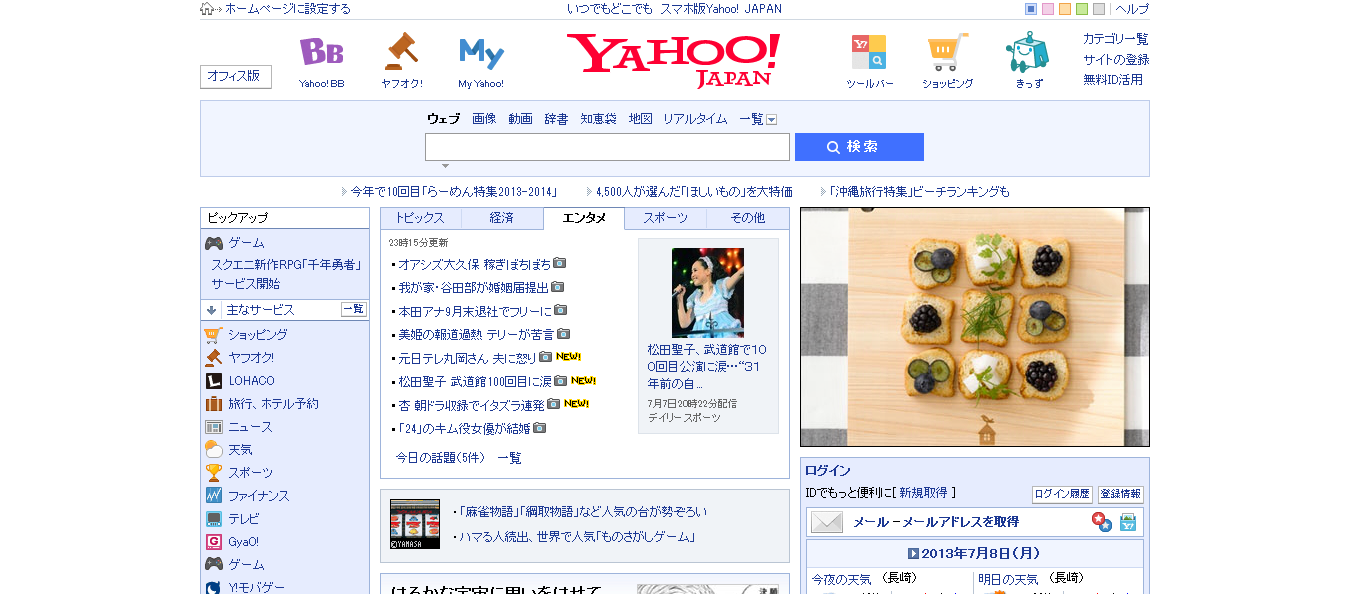1349x594 pixels.
Task: Switch to the トピックス tab
Action: (421, 218)
